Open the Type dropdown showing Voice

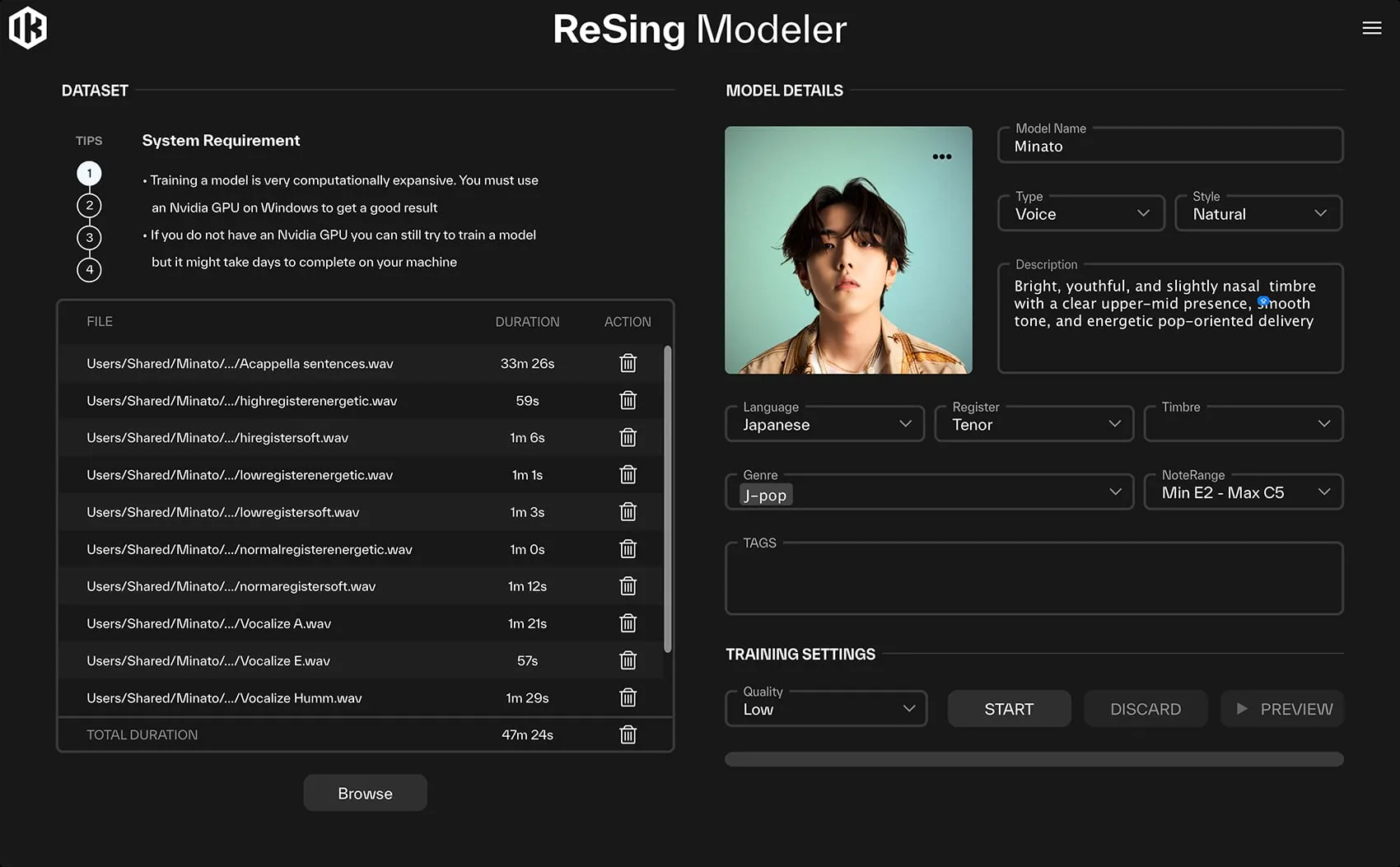1080,213
